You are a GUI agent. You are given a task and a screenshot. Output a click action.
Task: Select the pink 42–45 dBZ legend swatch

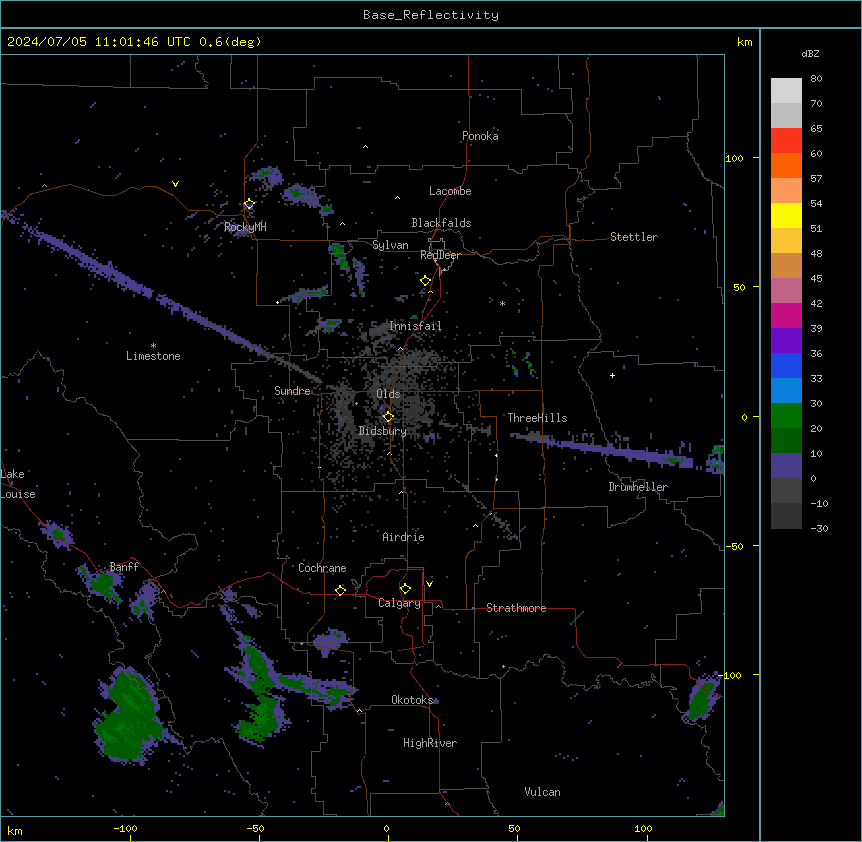[x=786, y=291]
